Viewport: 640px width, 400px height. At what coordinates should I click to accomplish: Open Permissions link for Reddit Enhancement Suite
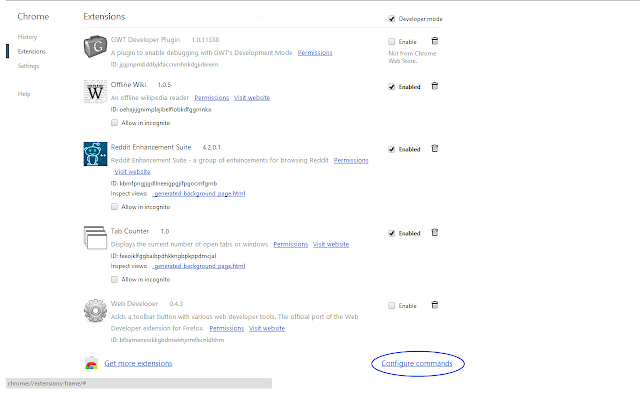(351, 160)
